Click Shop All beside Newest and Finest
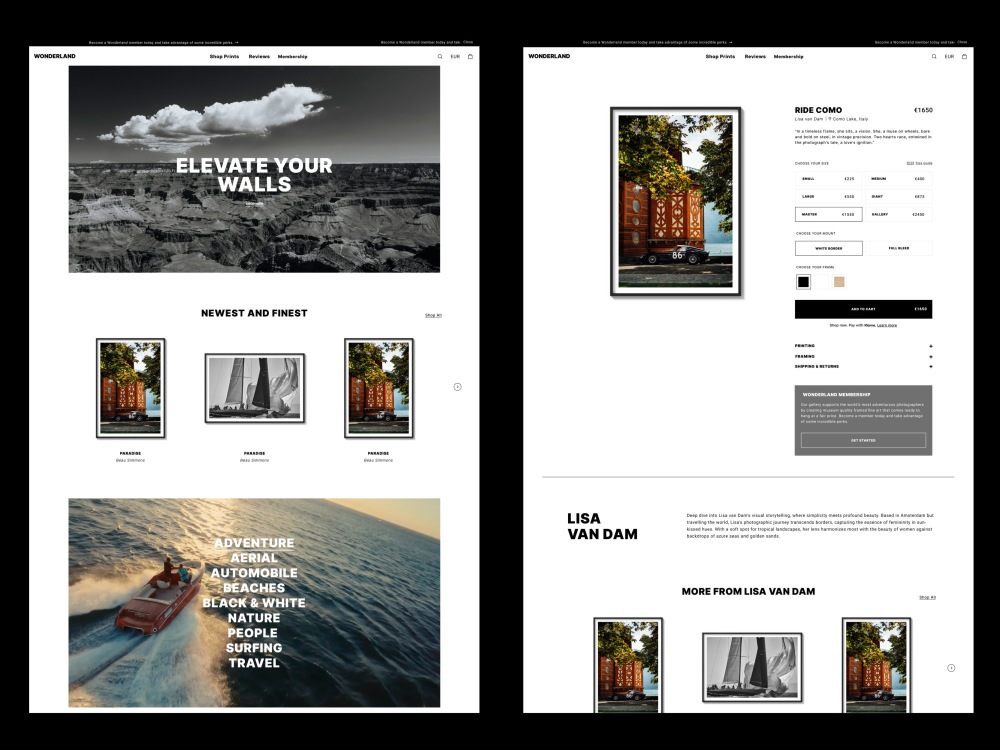The width and height of the screenshot is (1000, 750). pyautogui.click(x=433, y=315)
